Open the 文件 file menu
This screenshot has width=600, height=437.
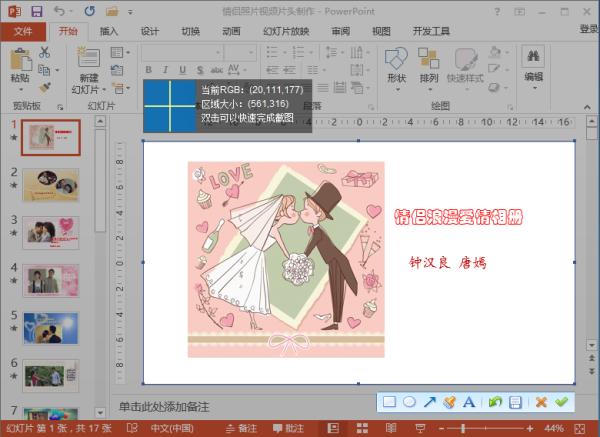(23, 31)
